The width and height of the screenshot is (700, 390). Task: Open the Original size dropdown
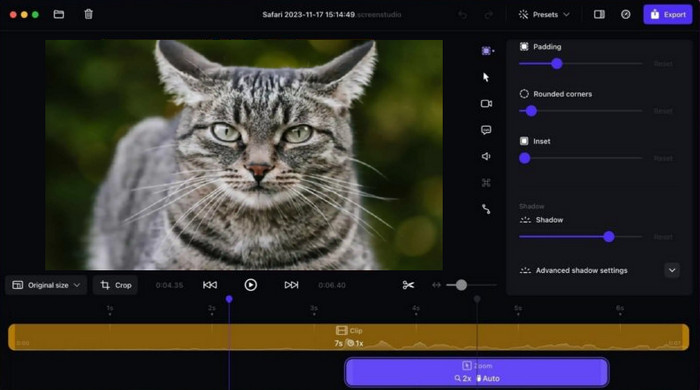pos(46,285)
